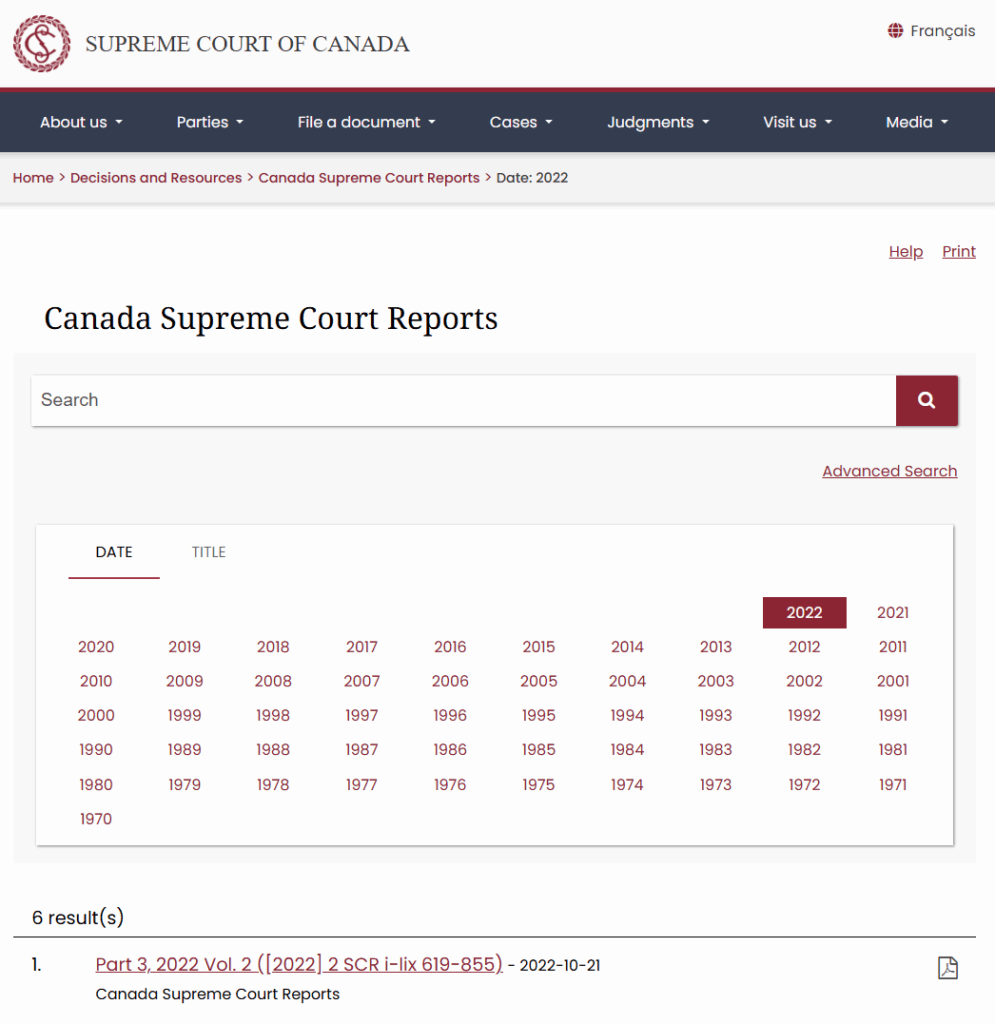Click the Help link

(905, 252)
